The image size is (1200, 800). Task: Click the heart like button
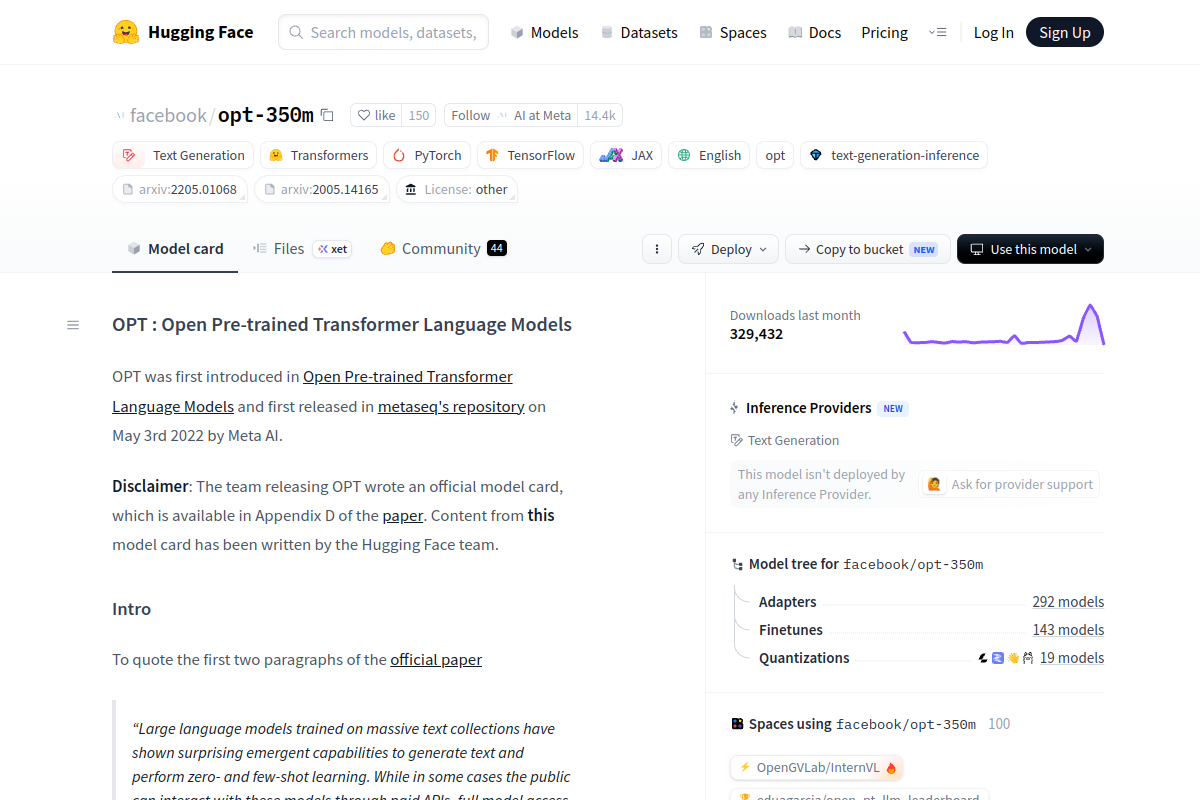[x=377, y=115]
